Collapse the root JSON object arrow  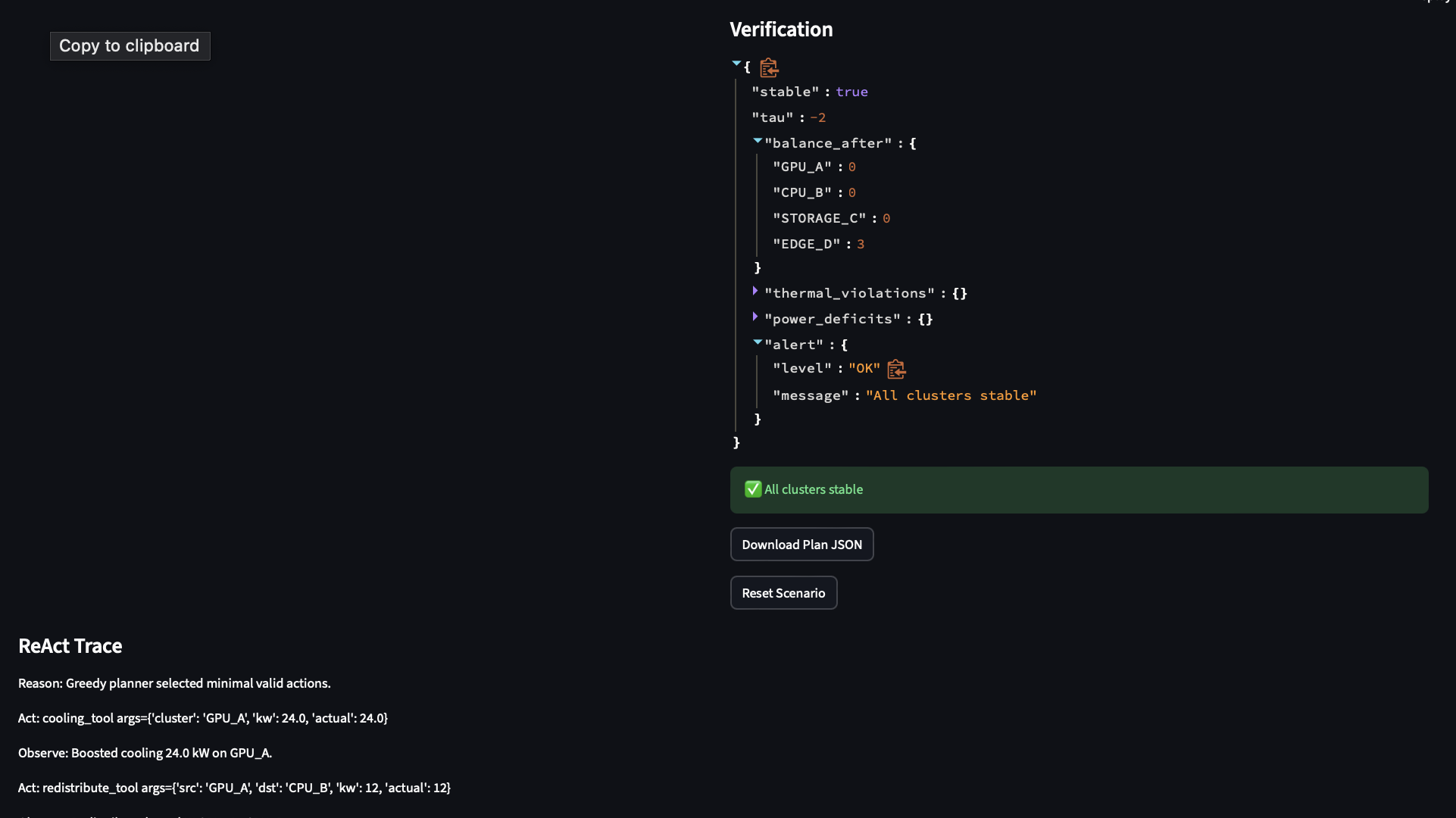736,64
